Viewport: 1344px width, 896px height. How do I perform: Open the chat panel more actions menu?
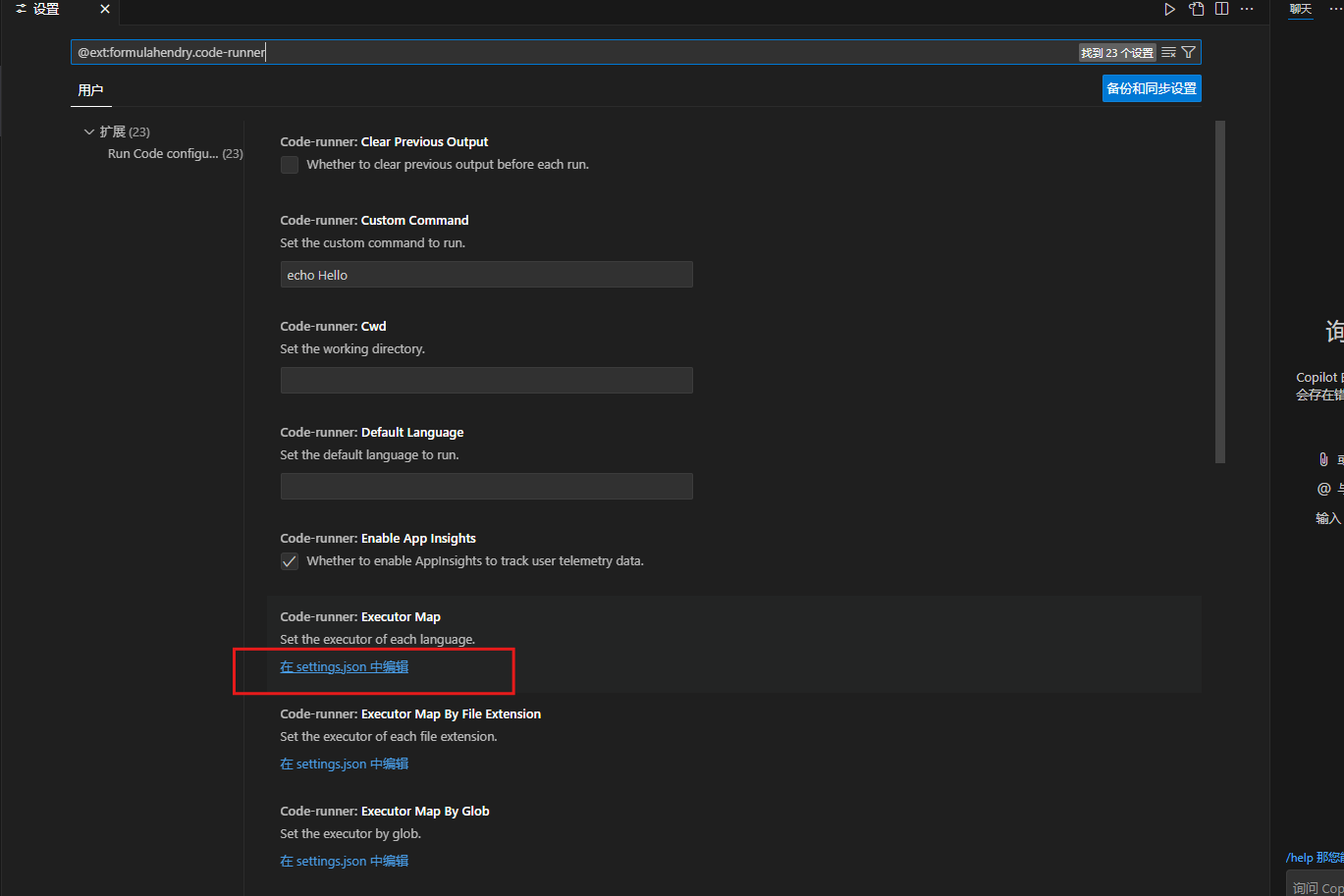click(x=1335, y=9)
